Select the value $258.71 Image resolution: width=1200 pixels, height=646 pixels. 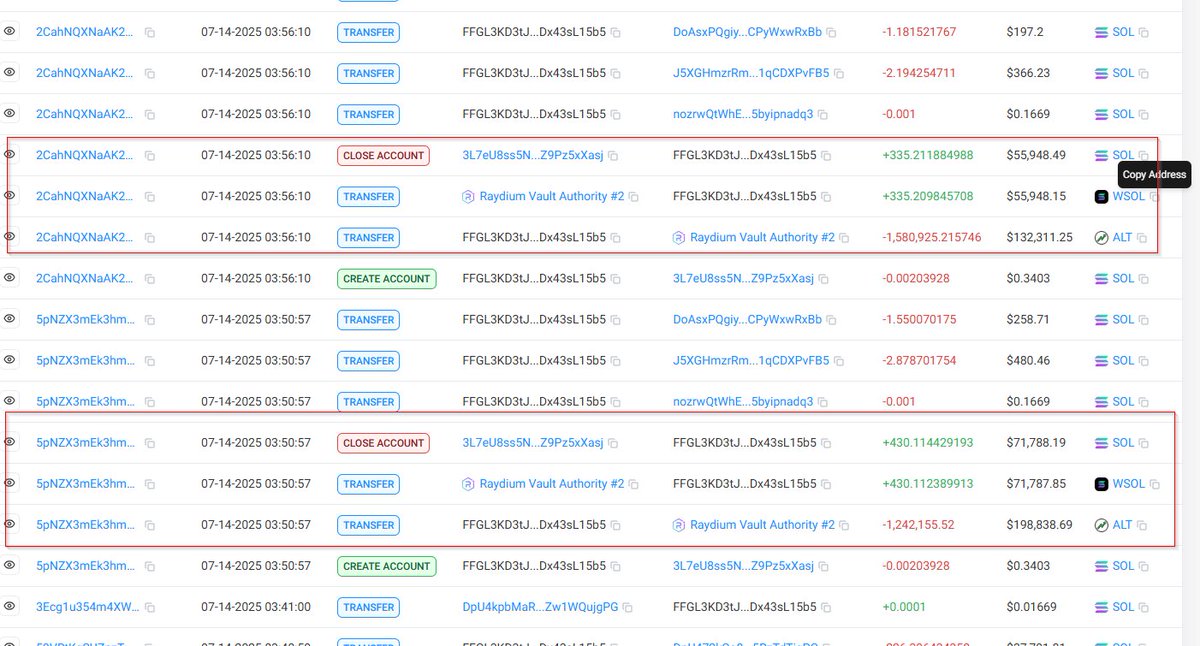(x=1028, y=319)
